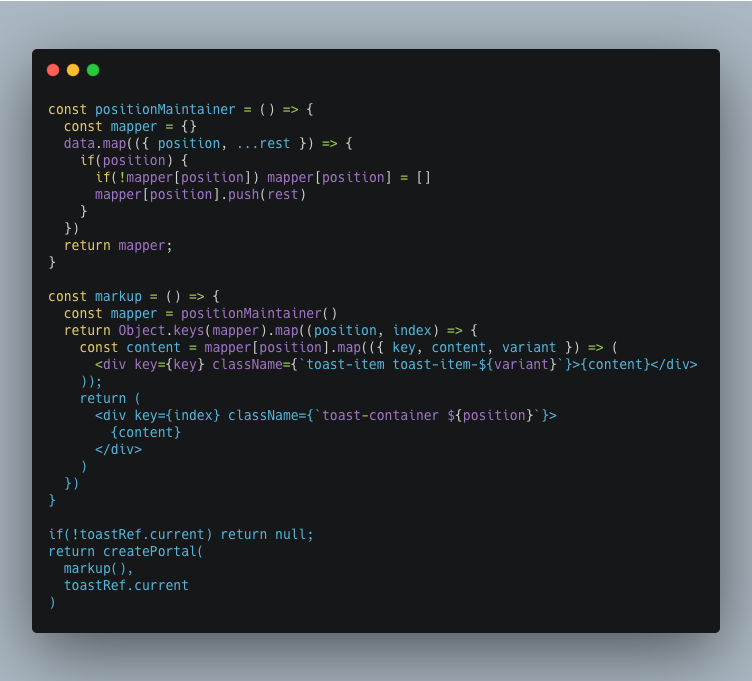The width and height of the screenshot is (752, 681).
Task: Click the yellow minimize dot
Action: 73,70
